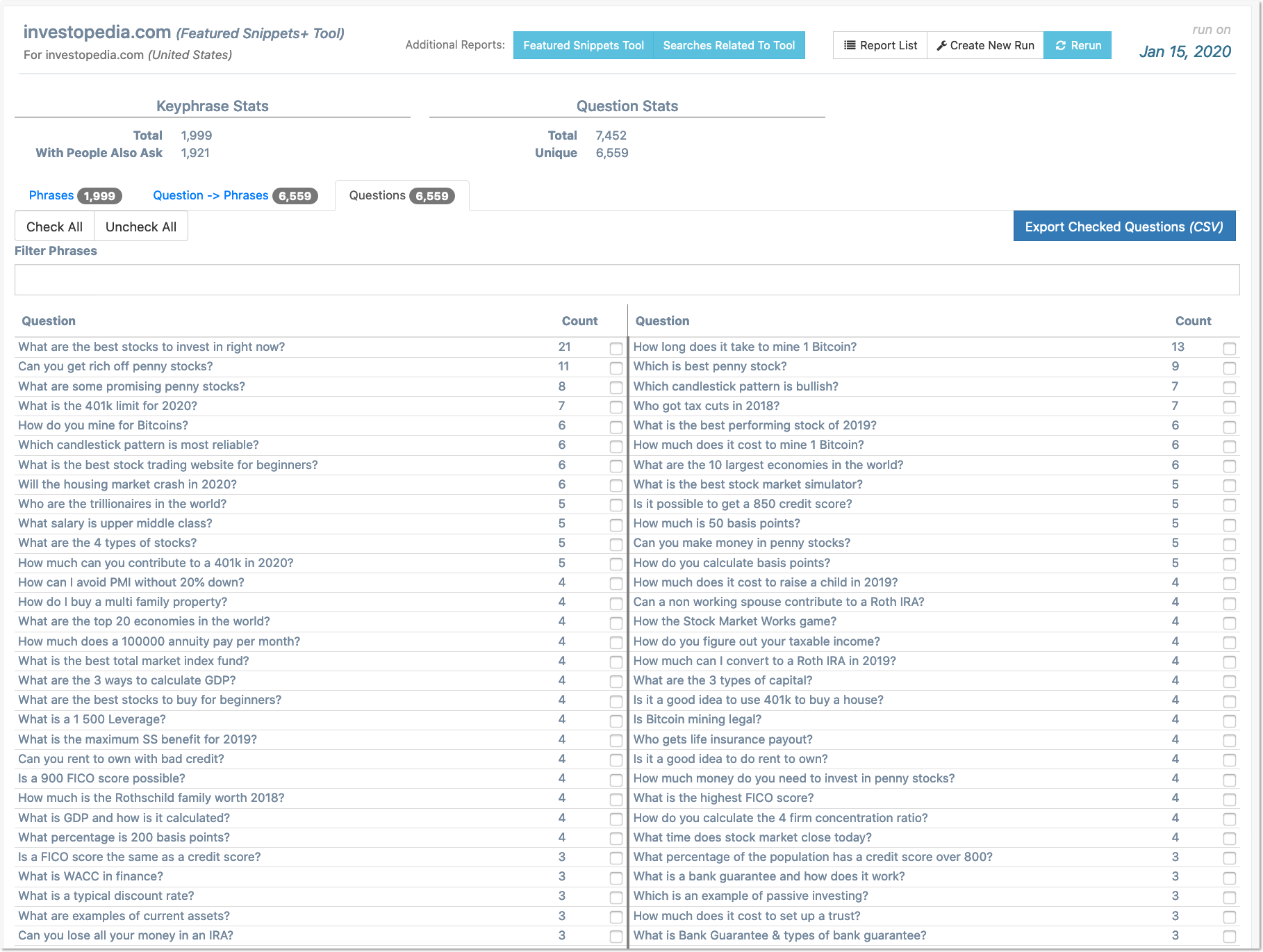Click left Count column header
Screen dimensions: 1263x952
coord(579,321)
